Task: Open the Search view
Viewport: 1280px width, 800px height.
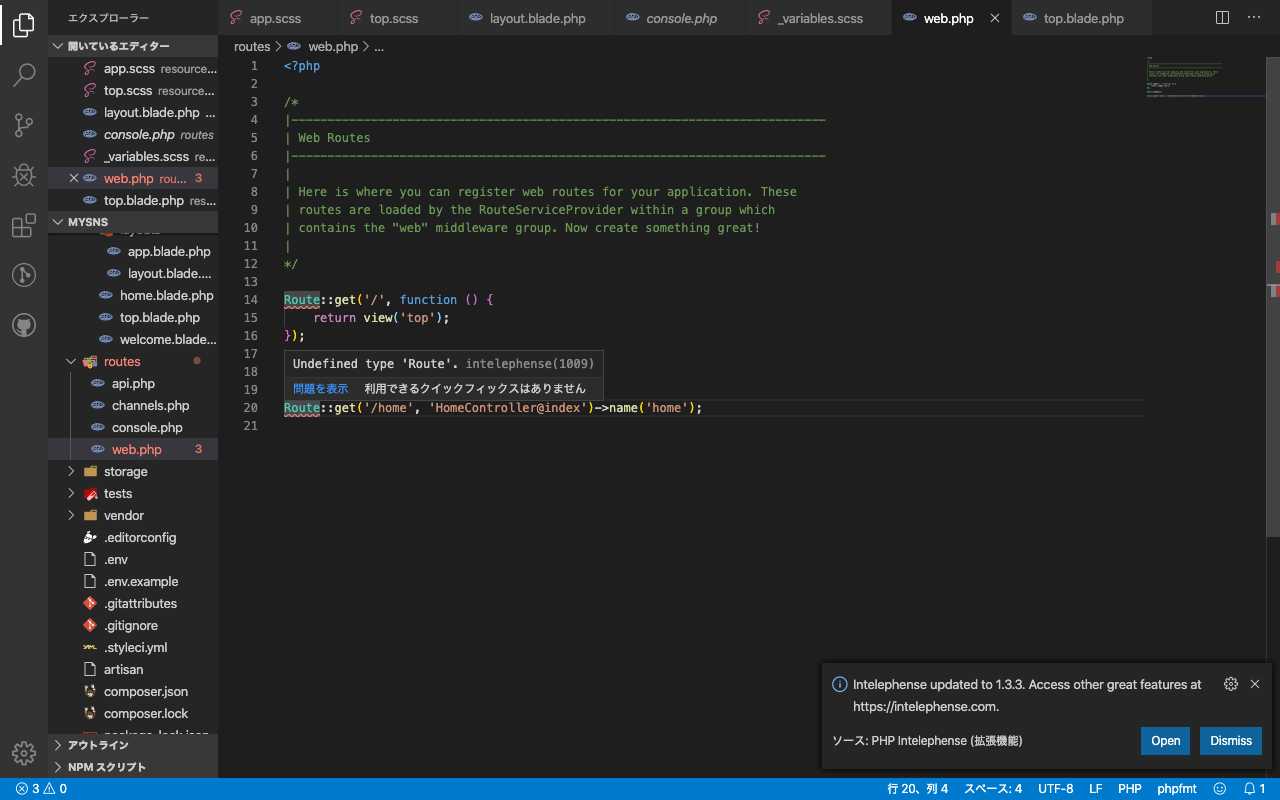Action: pos(24,75)
